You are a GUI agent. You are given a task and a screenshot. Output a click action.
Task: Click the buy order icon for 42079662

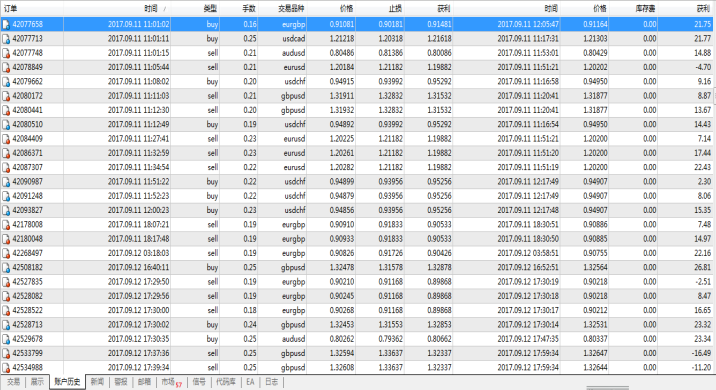[6, 82]
